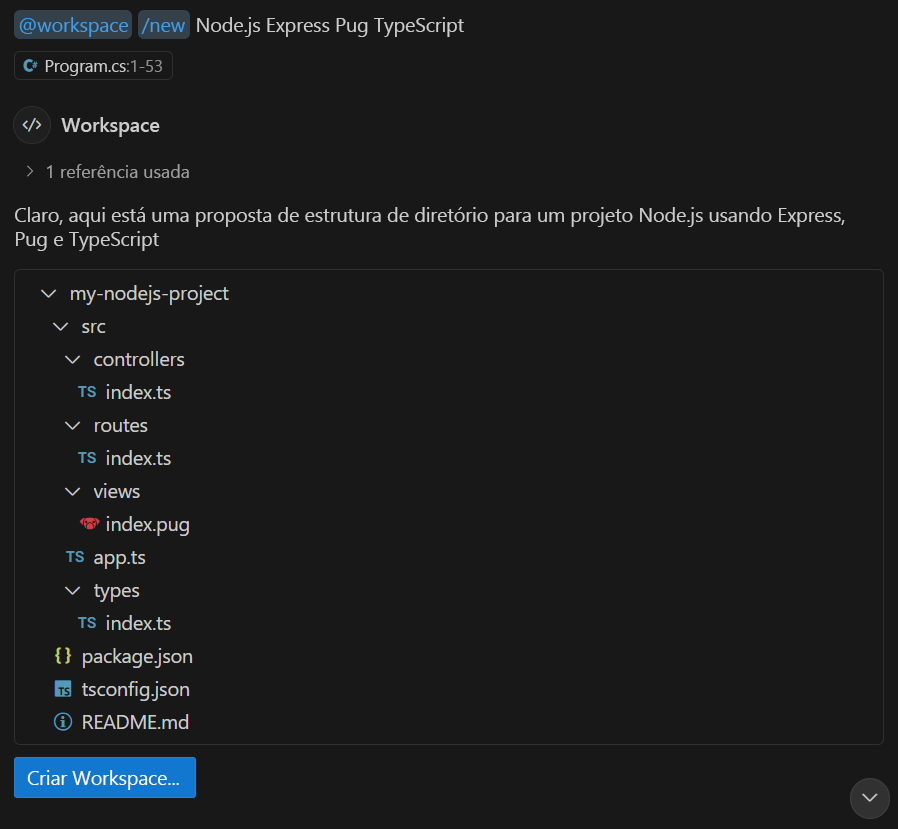Select the /new command chip
The height and width of the screenshot is (829, 898).
[x=163, y=24]
